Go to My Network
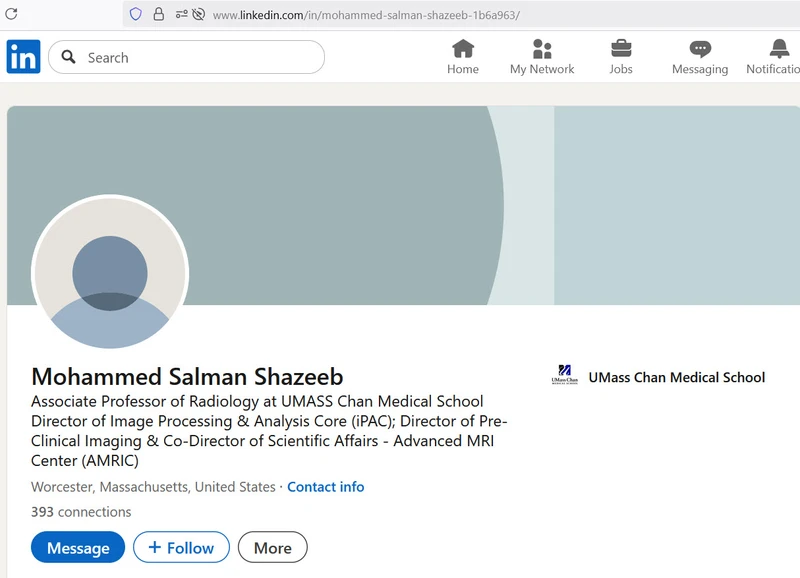This screenshot has height=578, width=800. (x=542, y=57)
